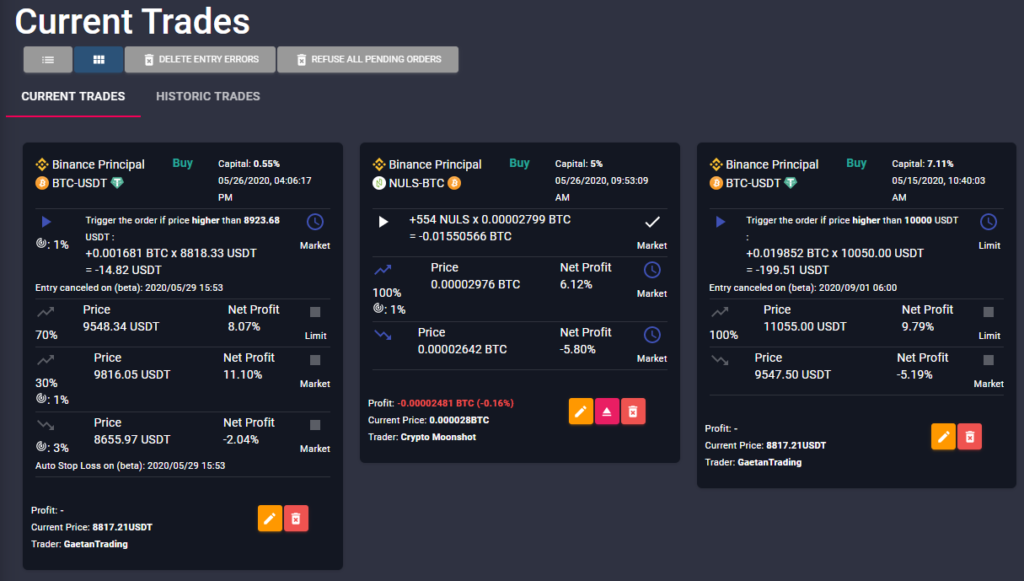The width and height of the screenshot is (1024, 581).
Task: Open the Current Trades tab
Action: point(73,97)
